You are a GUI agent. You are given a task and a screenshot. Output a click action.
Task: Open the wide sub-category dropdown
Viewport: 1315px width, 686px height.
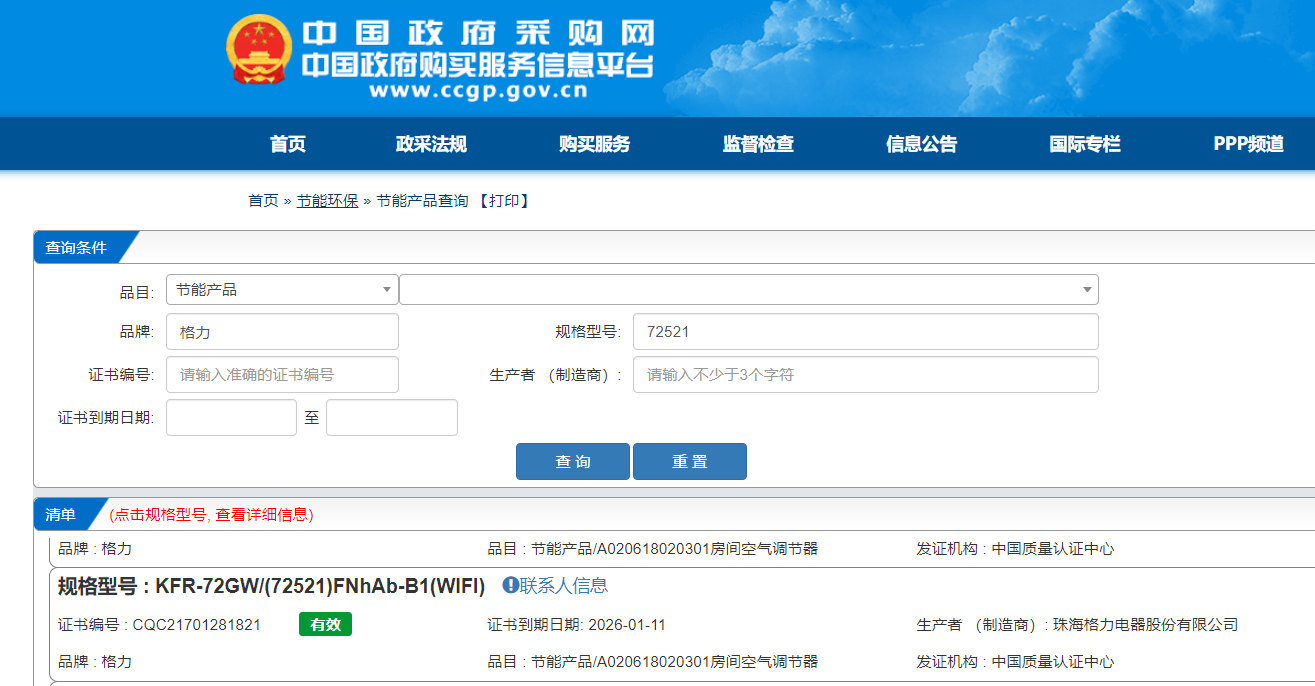click(749, 290)
